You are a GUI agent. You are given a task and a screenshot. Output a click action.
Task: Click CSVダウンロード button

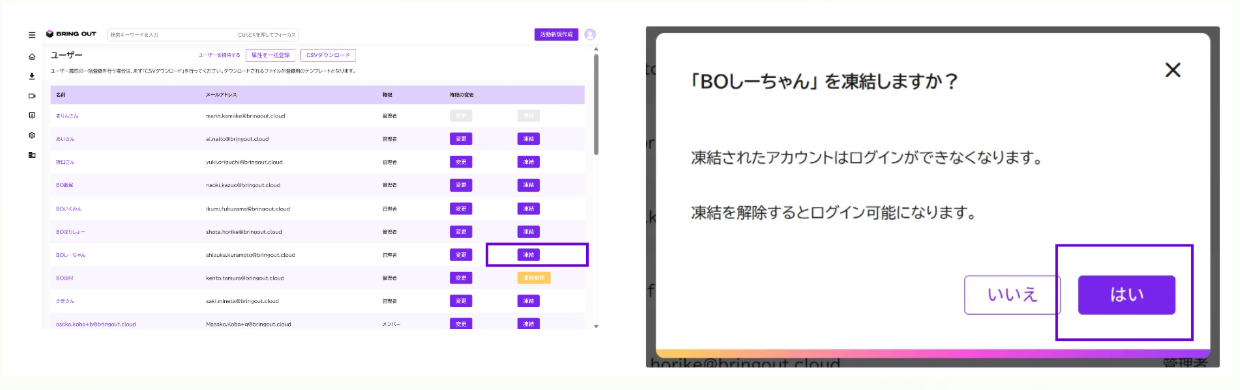point(328,56)
